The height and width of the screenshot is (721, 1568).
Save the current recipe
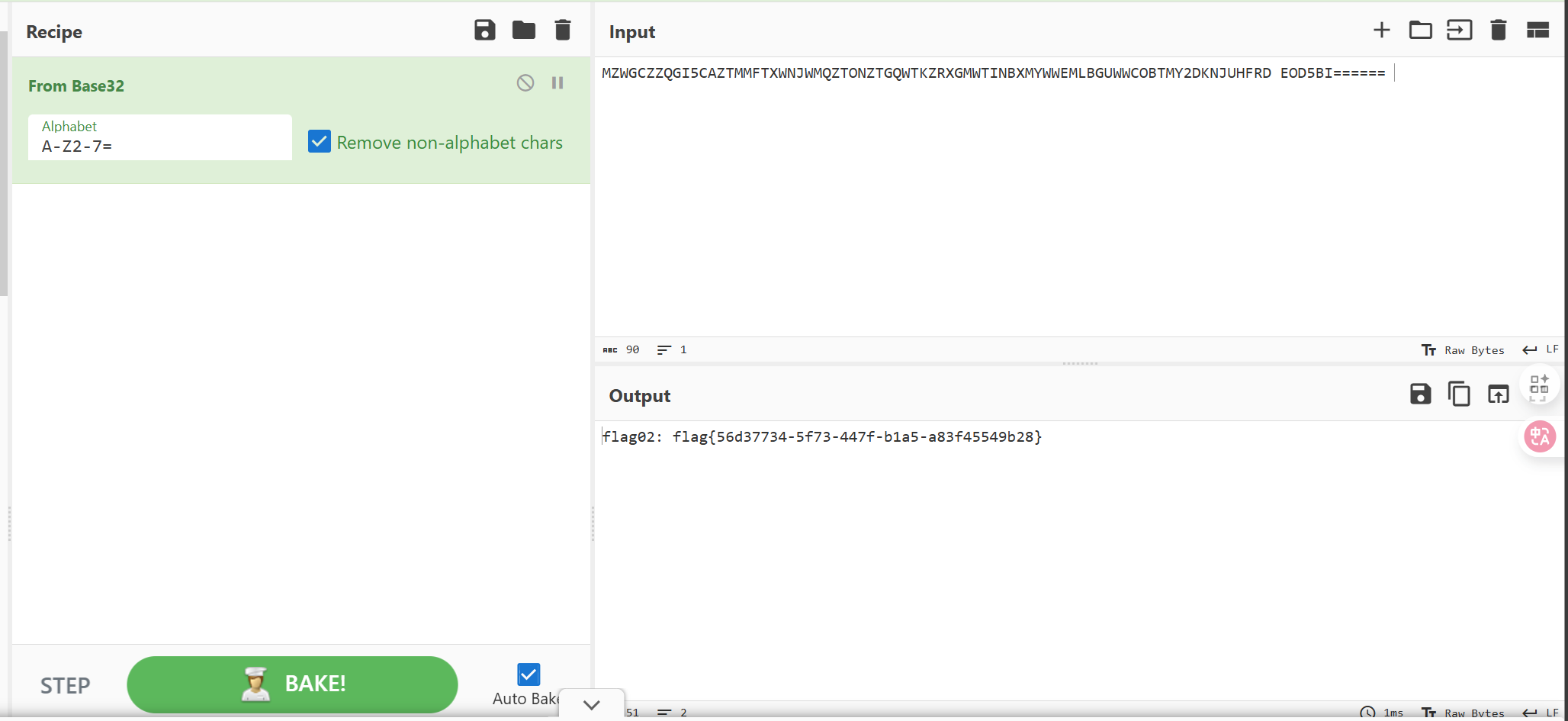[485, 31]
